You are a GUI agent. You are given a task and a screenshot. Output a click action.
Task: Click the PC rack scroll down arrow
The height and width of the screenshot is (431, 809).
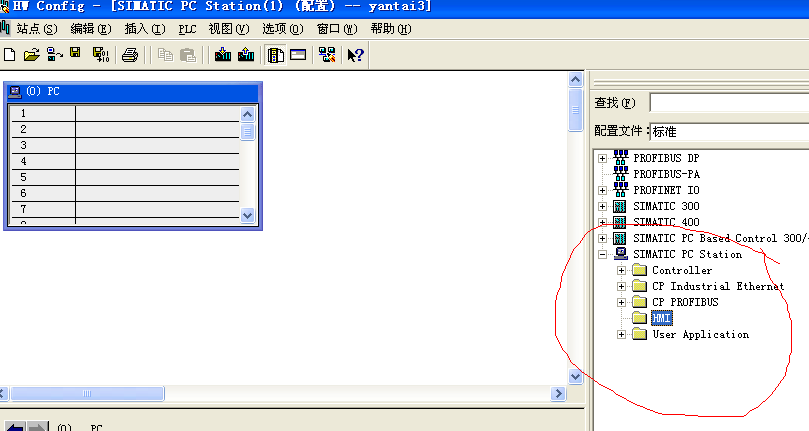pos(248,215)
